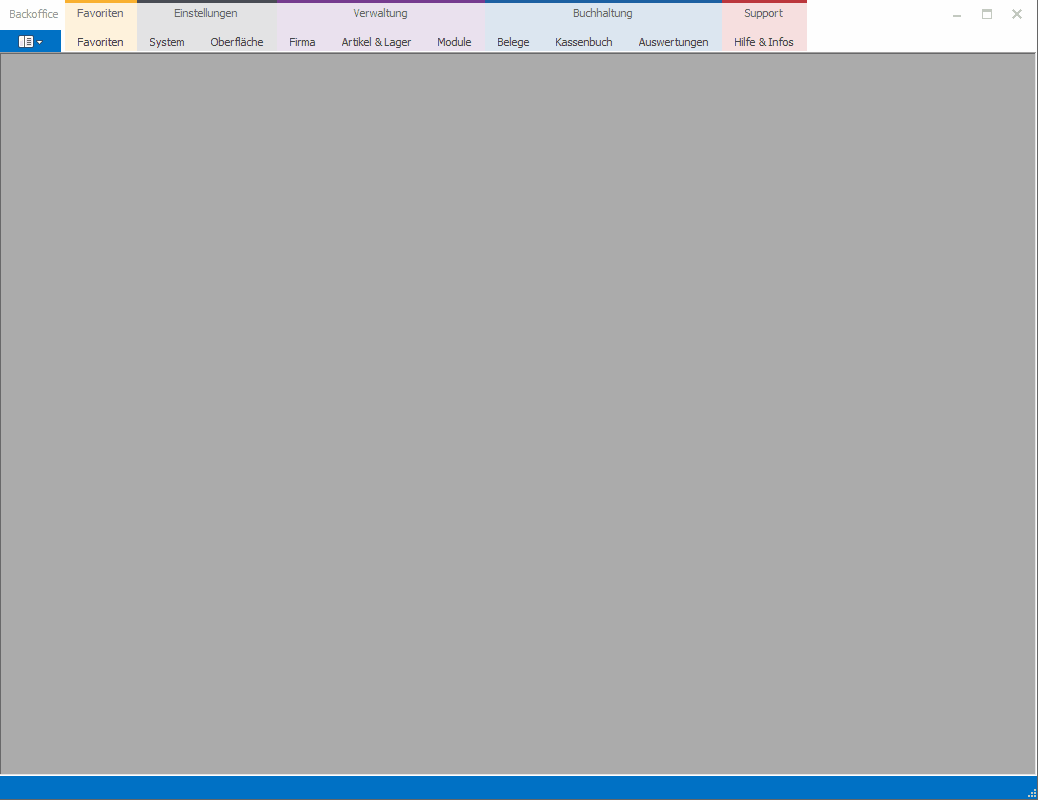
Task: Open the Kassenbuch tab
Action: [584, 42]
